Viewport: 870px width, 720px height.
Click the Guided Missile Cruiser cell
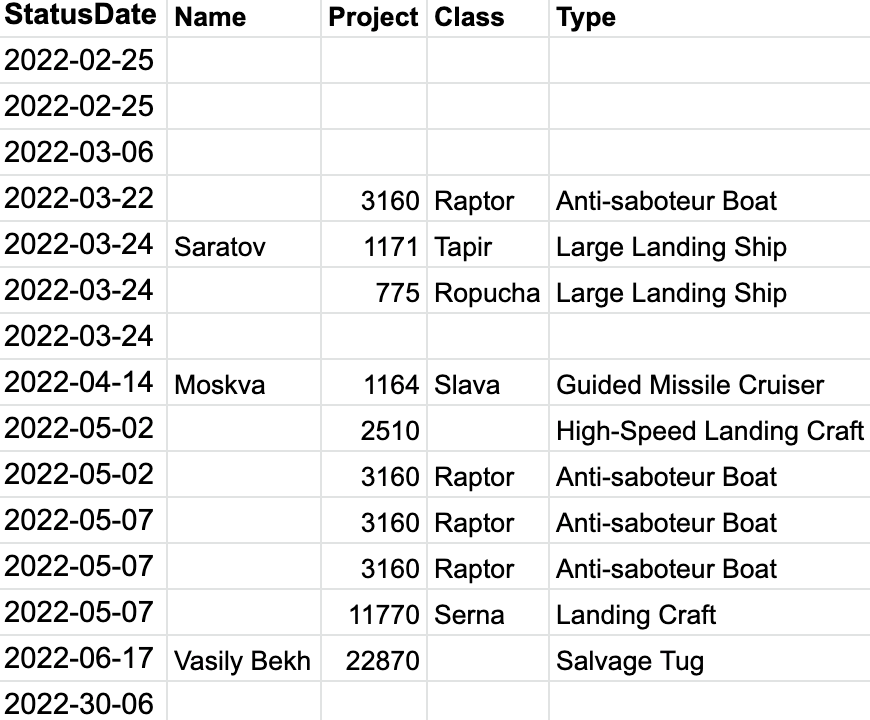click(x=690, y=385)
